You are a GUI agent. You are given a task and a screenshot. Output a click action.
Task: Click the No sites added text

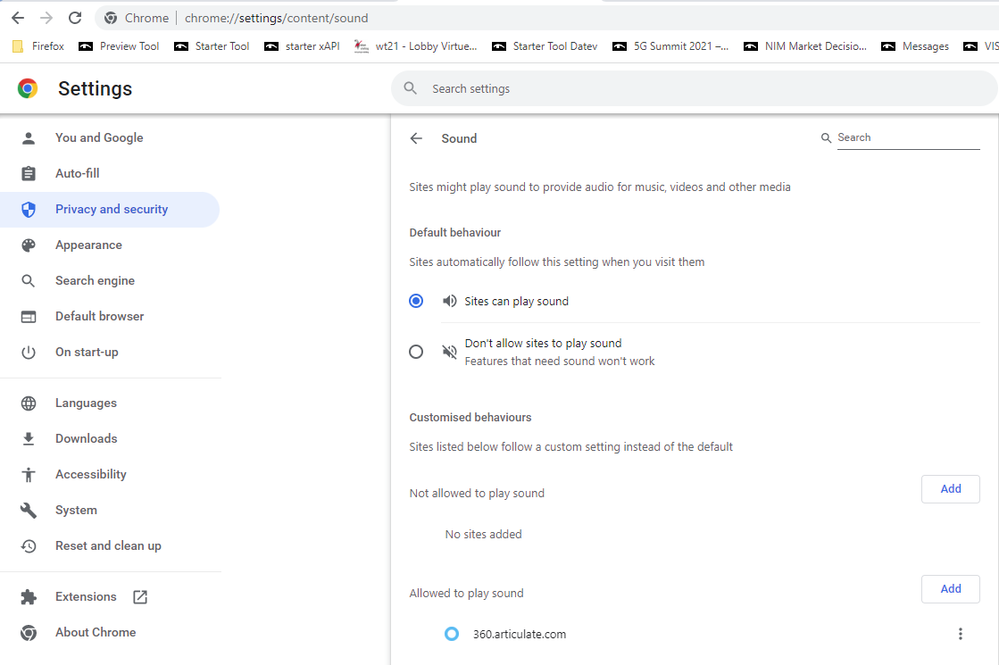pos(483,534)
